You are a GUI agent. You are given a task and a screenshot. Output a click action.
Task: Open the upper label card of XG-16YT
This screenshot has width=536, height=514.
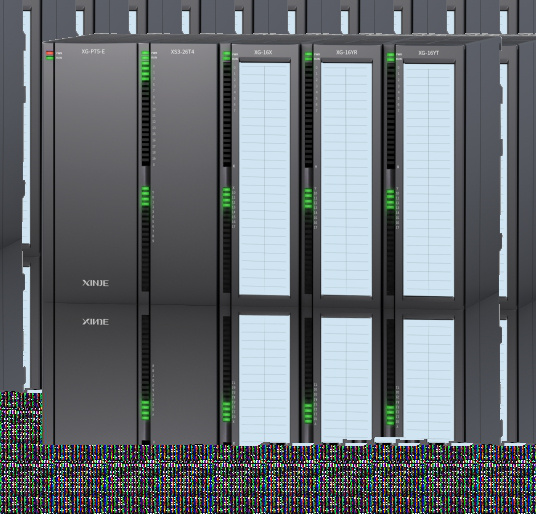coord(429,180)
